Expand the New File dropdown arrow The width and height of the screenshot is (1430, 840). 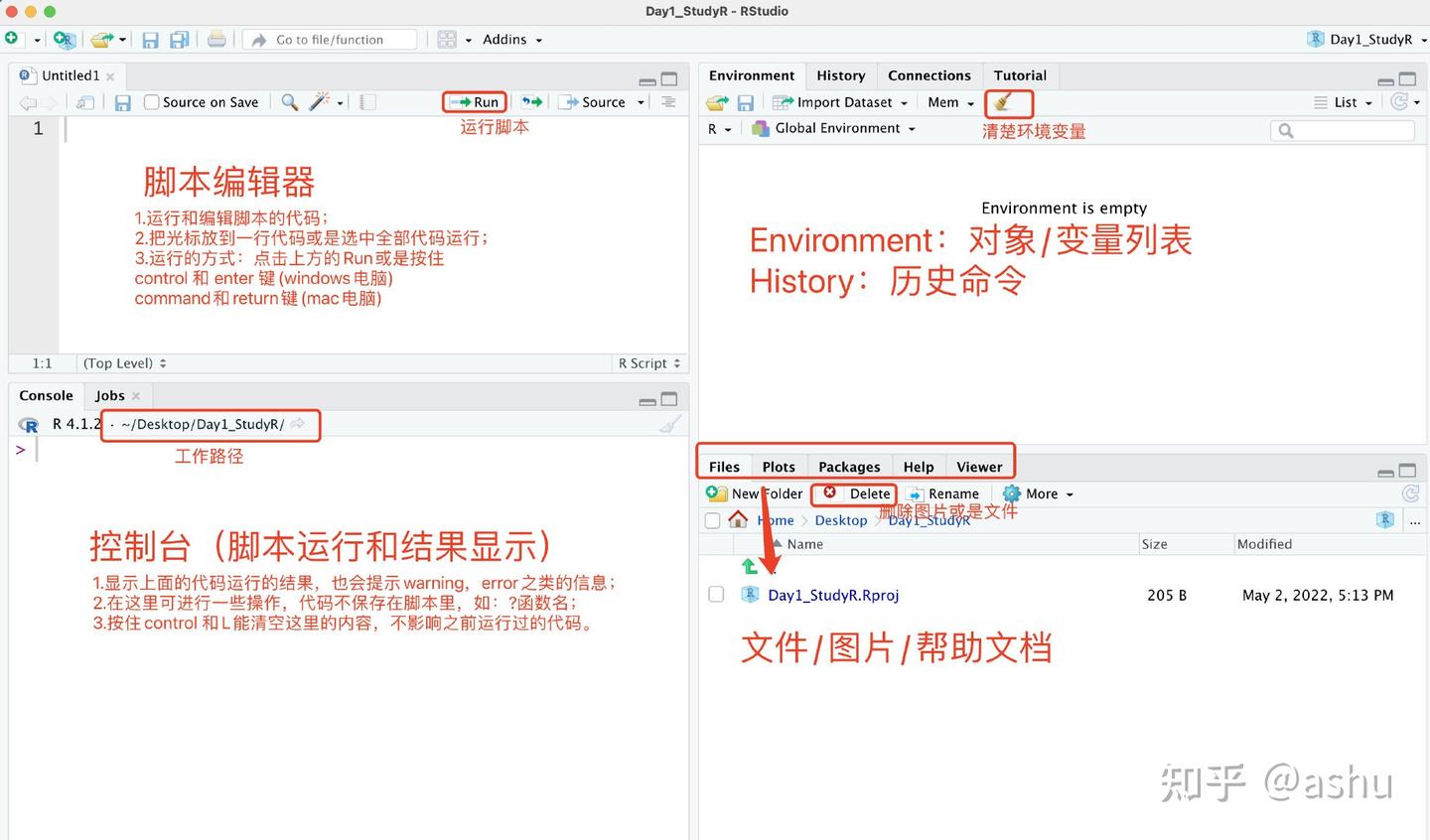point(37,41)
